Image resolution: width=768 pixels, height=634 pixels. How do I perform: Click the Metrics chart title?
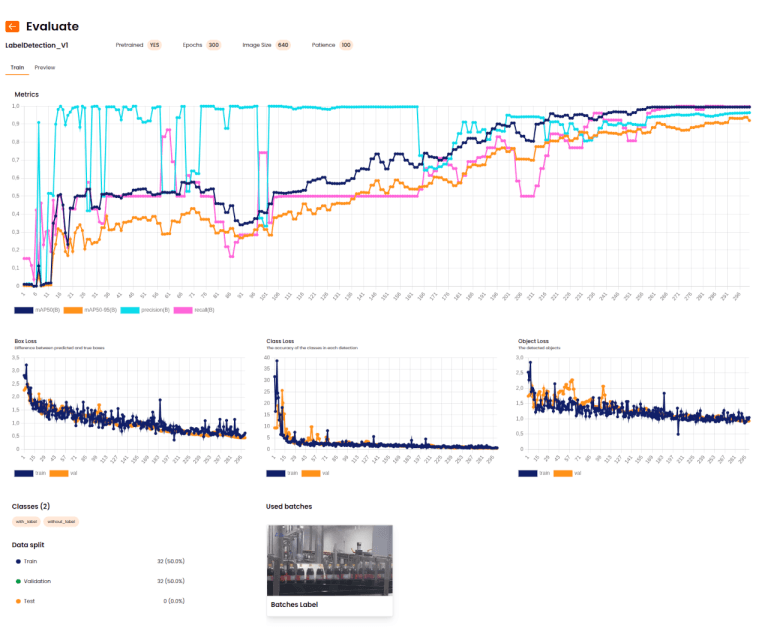pos(26,95)
